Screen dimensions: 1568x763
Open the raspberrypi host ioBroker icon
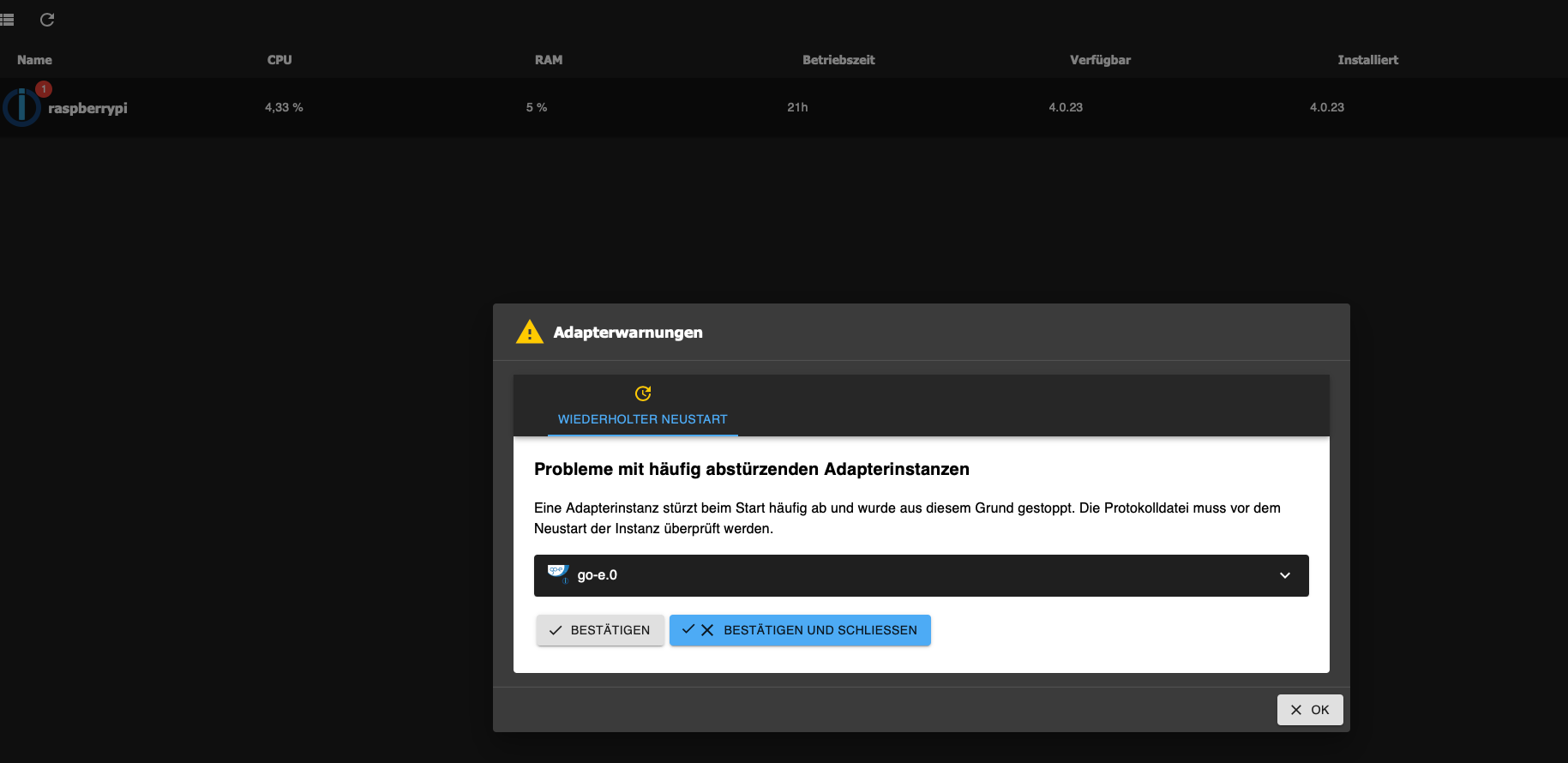pyautogui.click(x=21, y=107)
